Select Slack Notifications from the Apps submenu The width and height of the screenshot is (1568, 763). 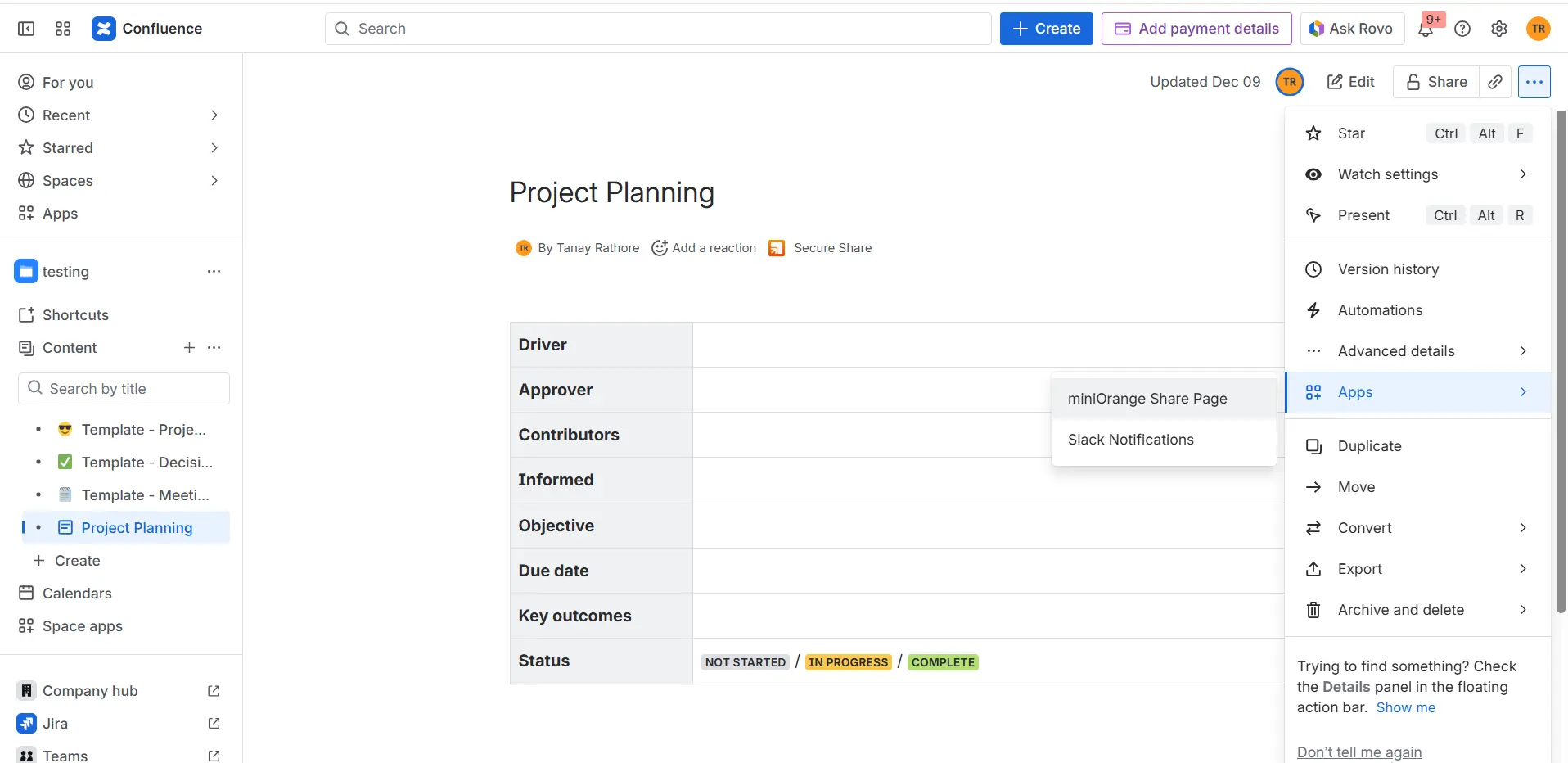point(1130,439)
